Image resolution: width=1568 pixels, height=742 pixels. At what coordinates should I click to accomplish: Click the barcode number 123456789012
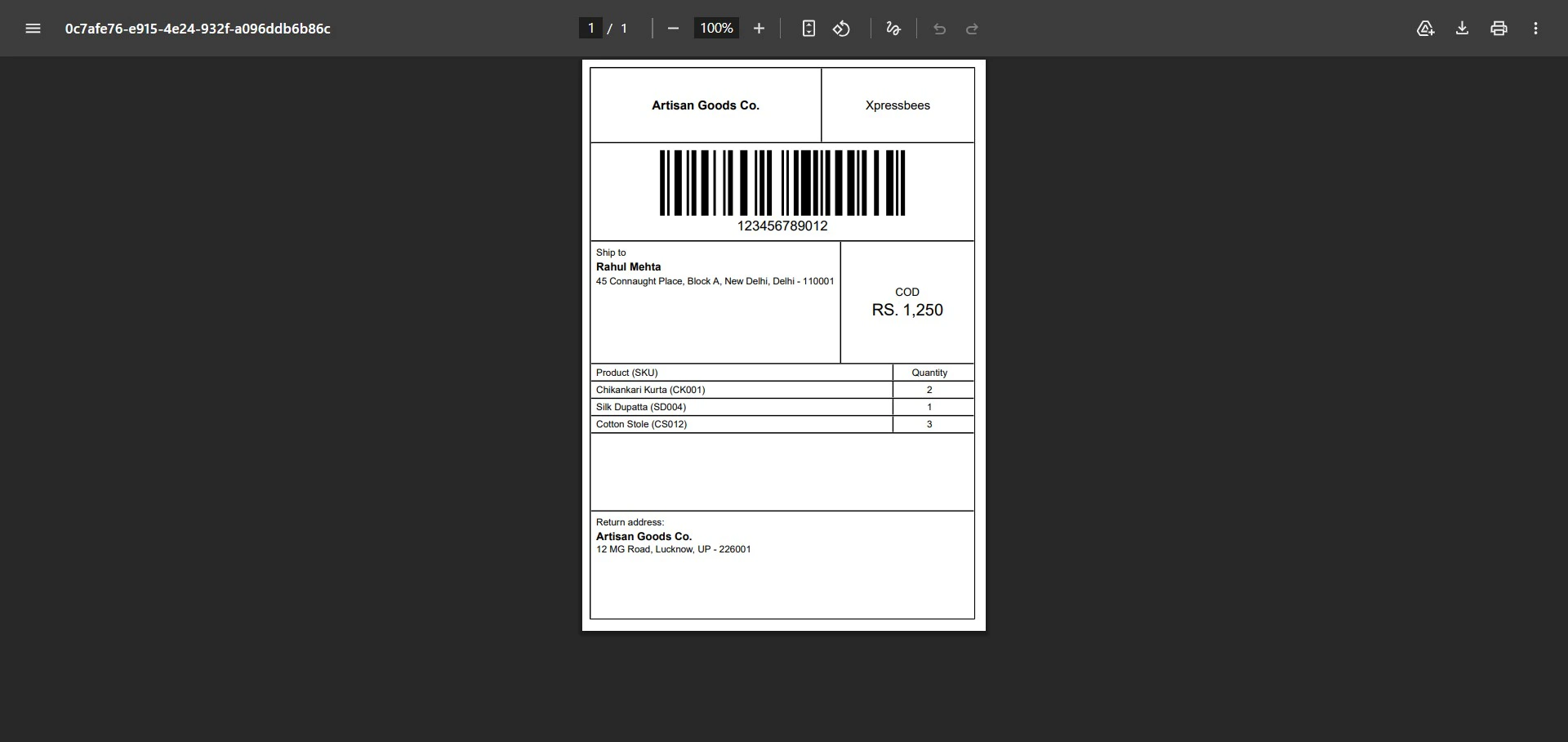tap(782, 226)
